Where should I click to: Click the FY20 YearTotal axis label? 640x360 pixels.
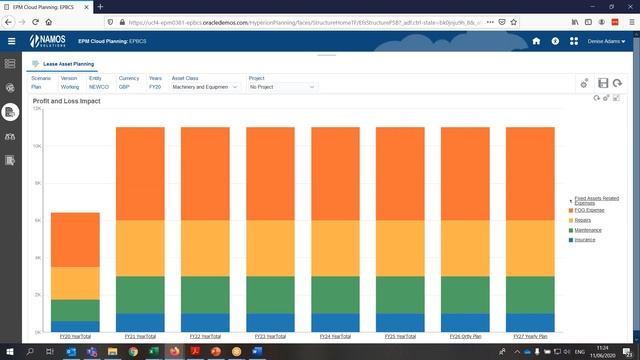[75, 337]
